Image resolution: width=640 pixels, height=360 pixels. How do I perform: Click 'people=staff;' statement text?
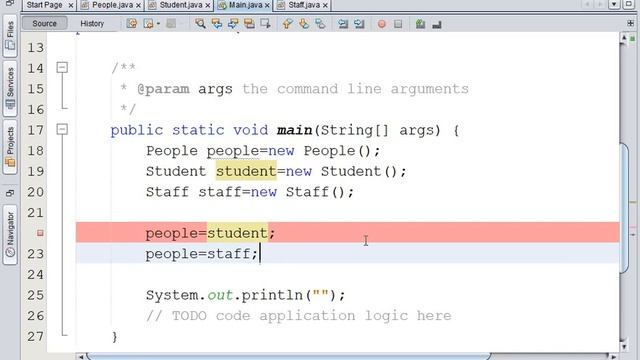pyautogui.click(x=202, y=254)
